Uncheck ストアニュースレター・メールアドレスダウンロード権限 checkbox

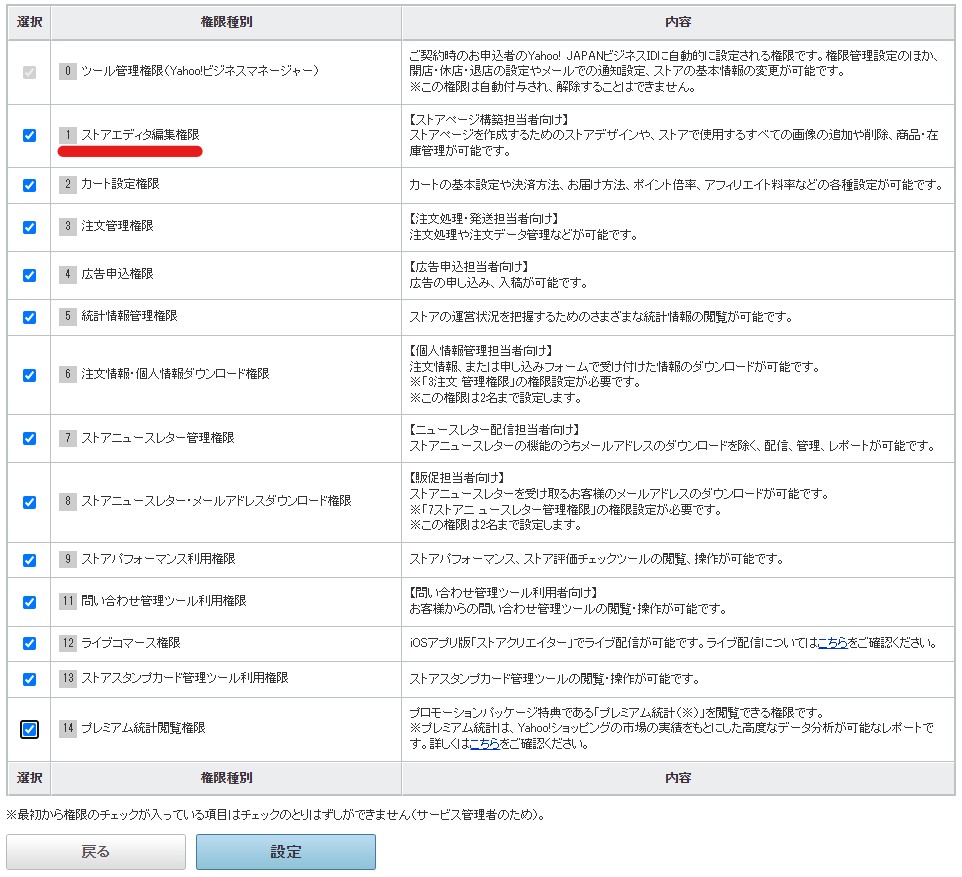[x=29, y=502]
